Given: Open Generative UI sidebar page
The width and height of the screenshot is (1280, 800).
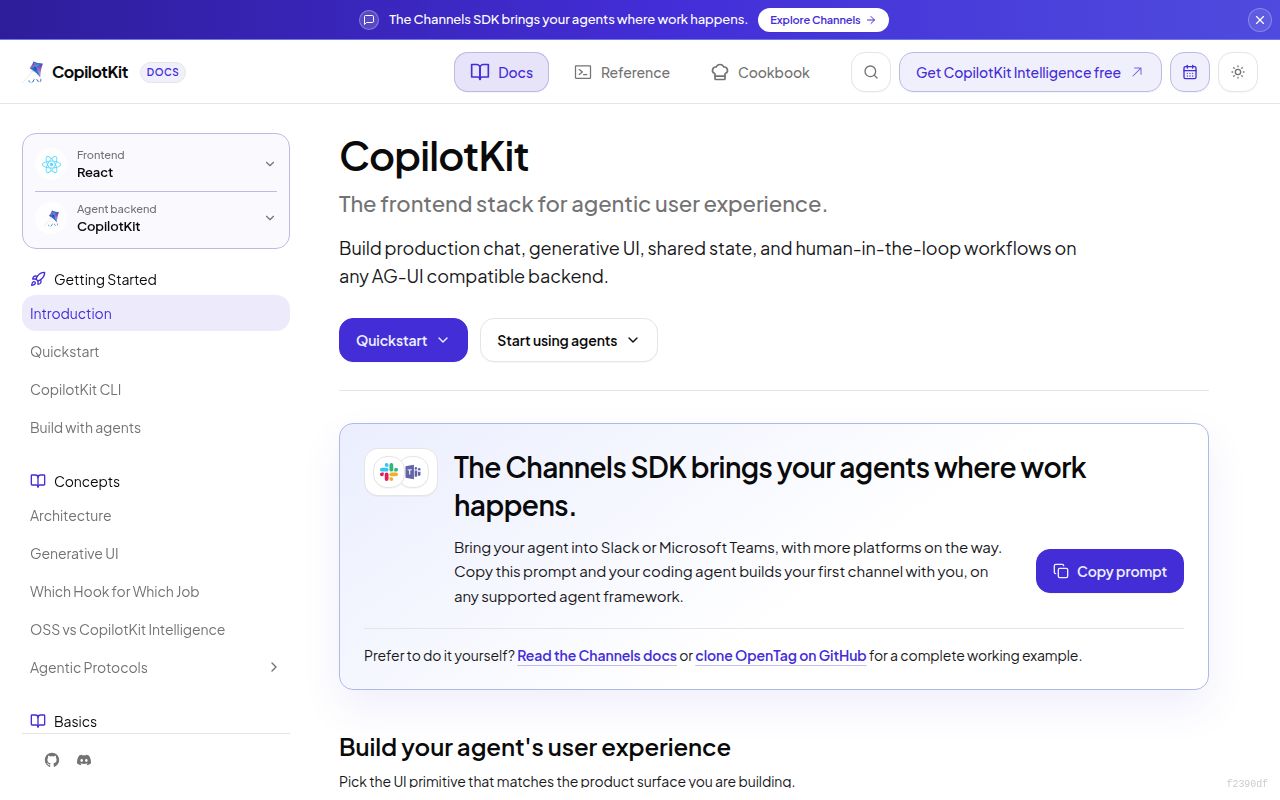Looking at the screenshot, I should (156, 553).
